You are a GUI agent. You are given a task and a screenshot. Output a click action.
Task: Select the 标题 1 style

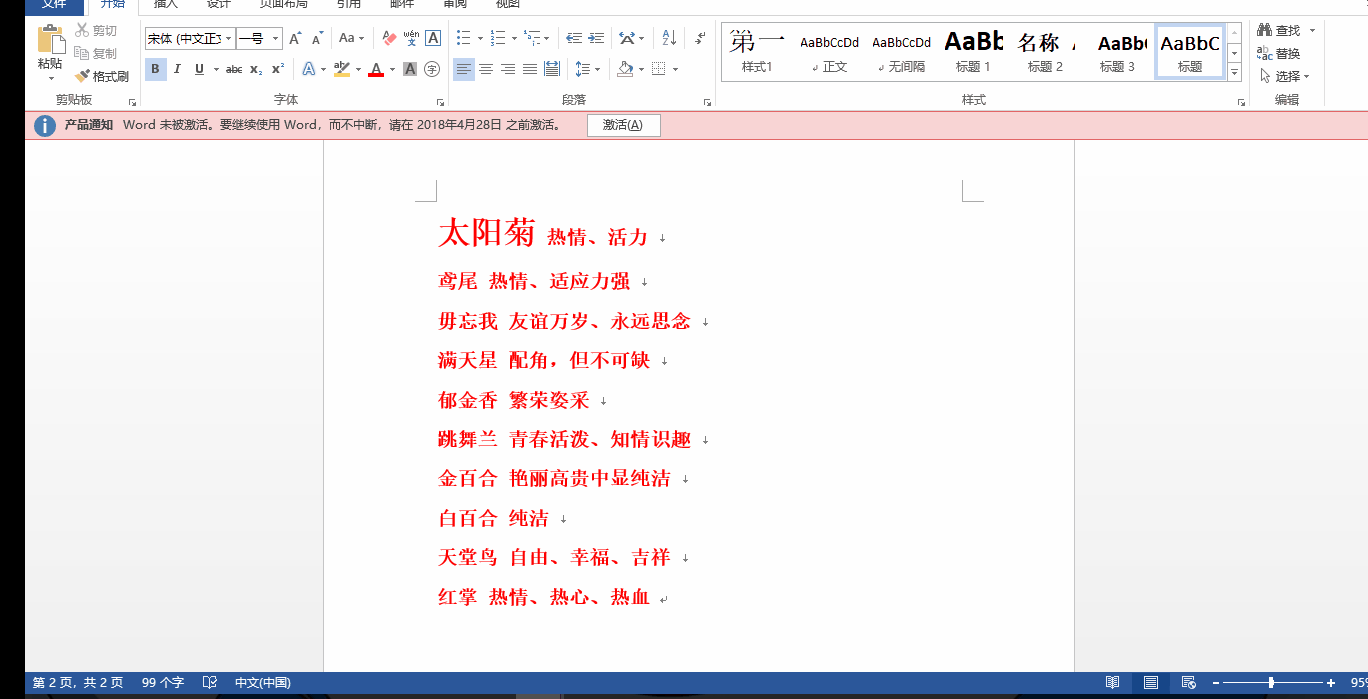coord(973,51)
